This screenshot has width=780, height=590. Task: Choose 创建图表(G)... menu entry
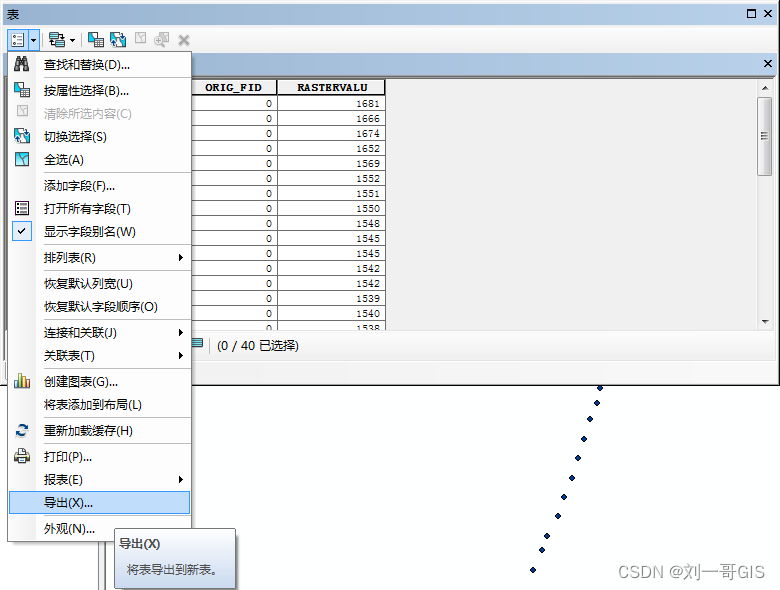click(99, 382)
